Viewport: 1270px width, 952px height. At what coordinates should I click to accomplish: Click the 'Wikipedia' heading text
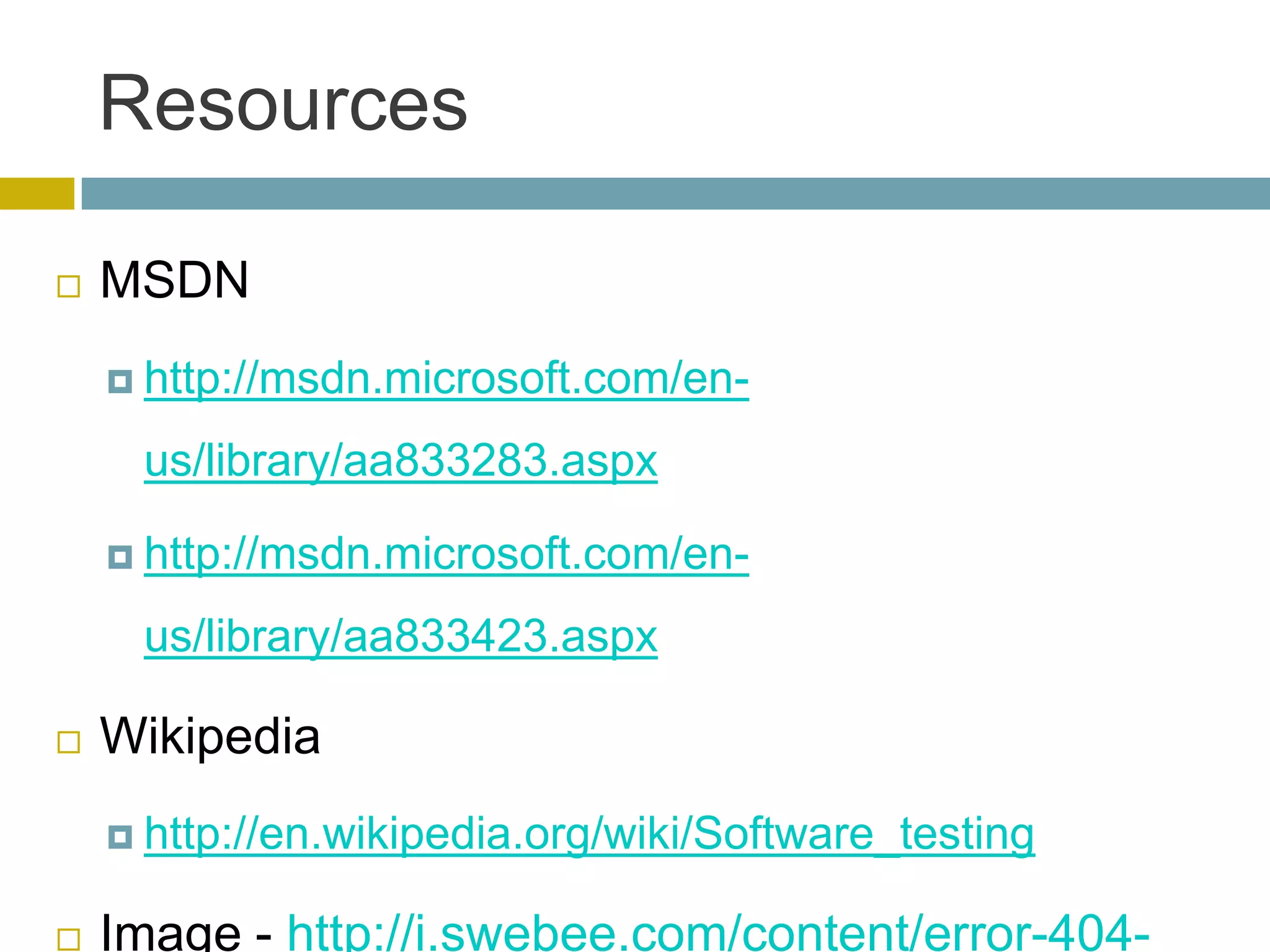point(210,736)
